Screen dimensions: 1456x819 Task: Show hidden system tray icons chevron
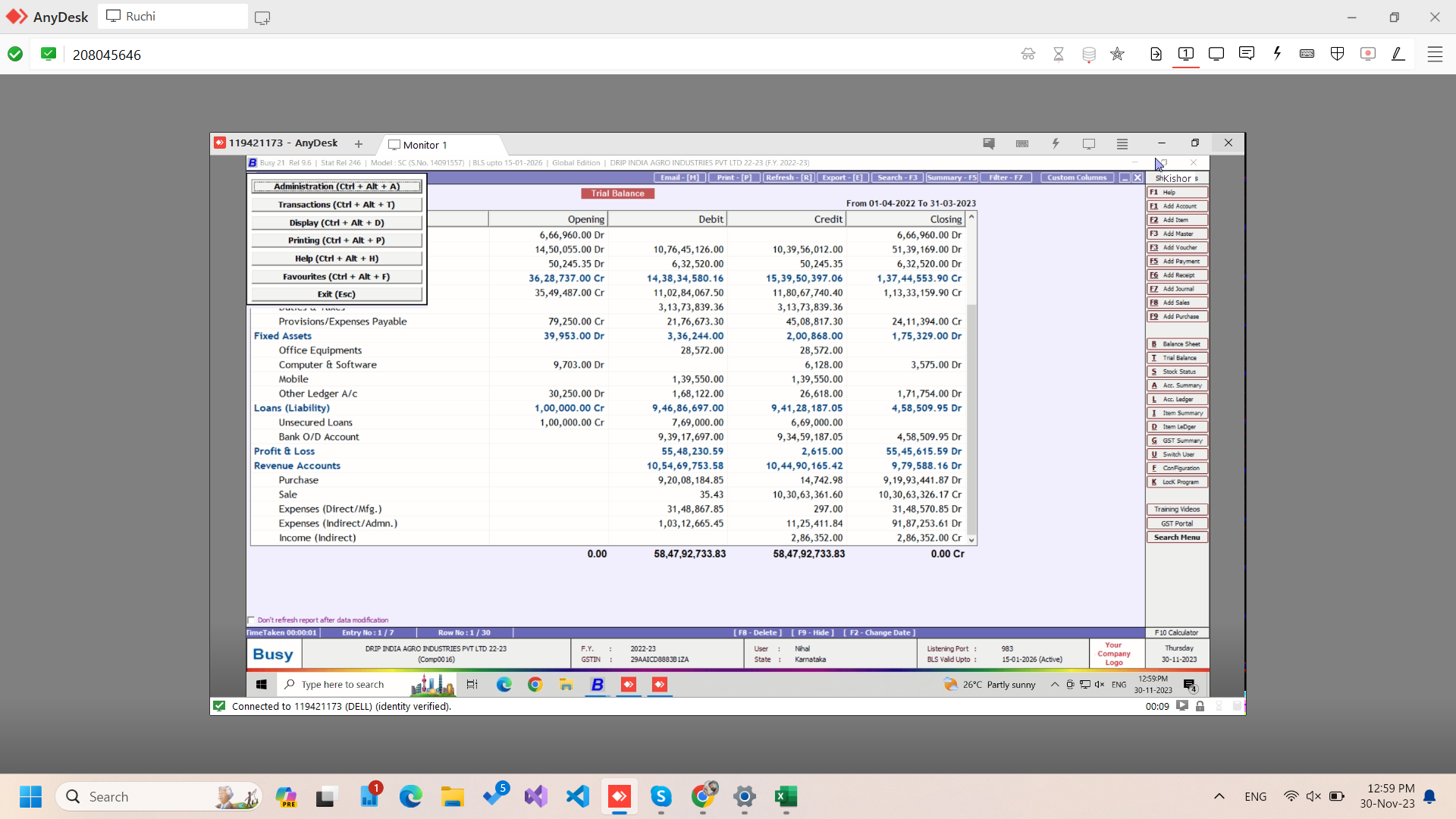(1219, 796)
